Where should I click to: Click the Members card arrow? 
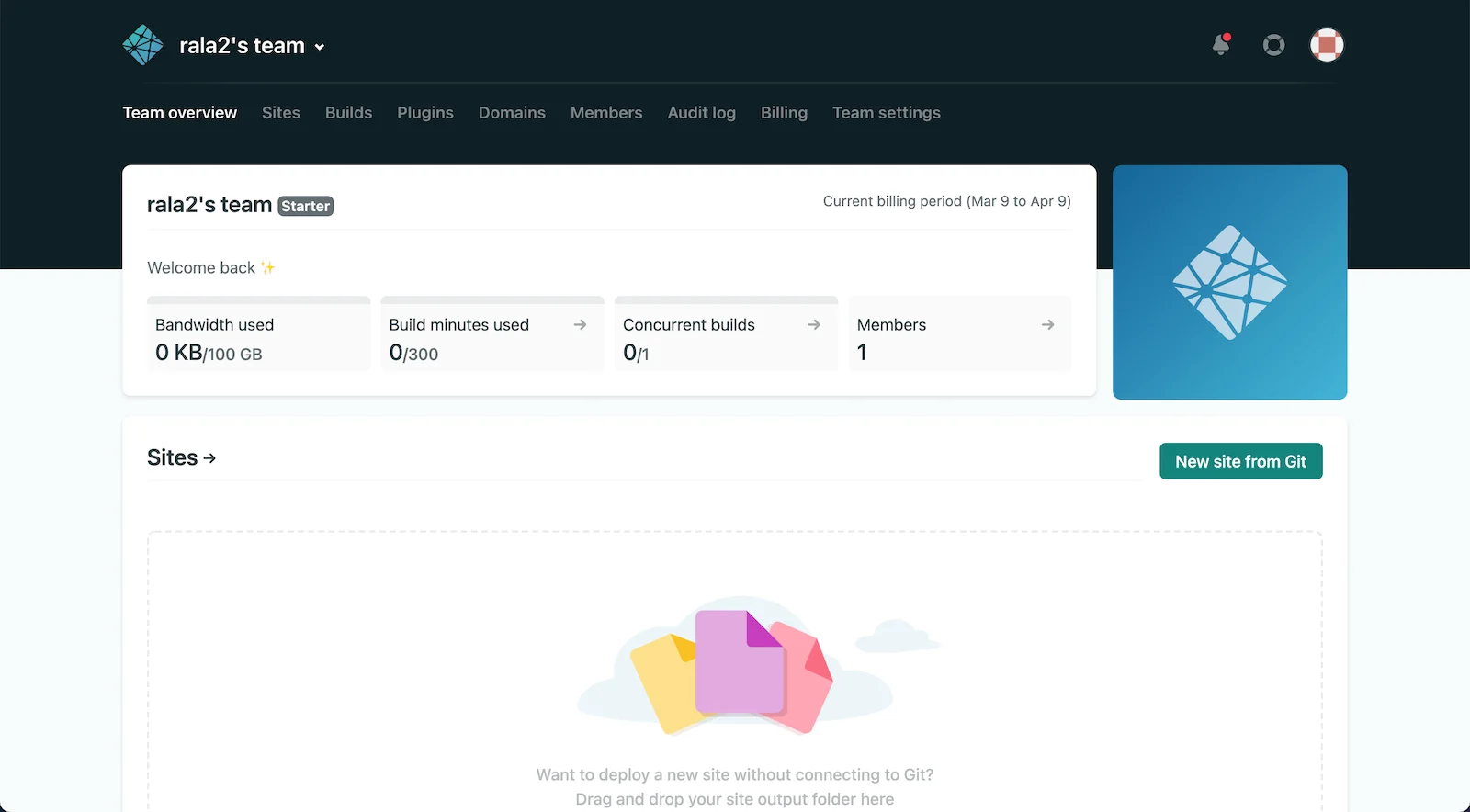pos(1047,324)
